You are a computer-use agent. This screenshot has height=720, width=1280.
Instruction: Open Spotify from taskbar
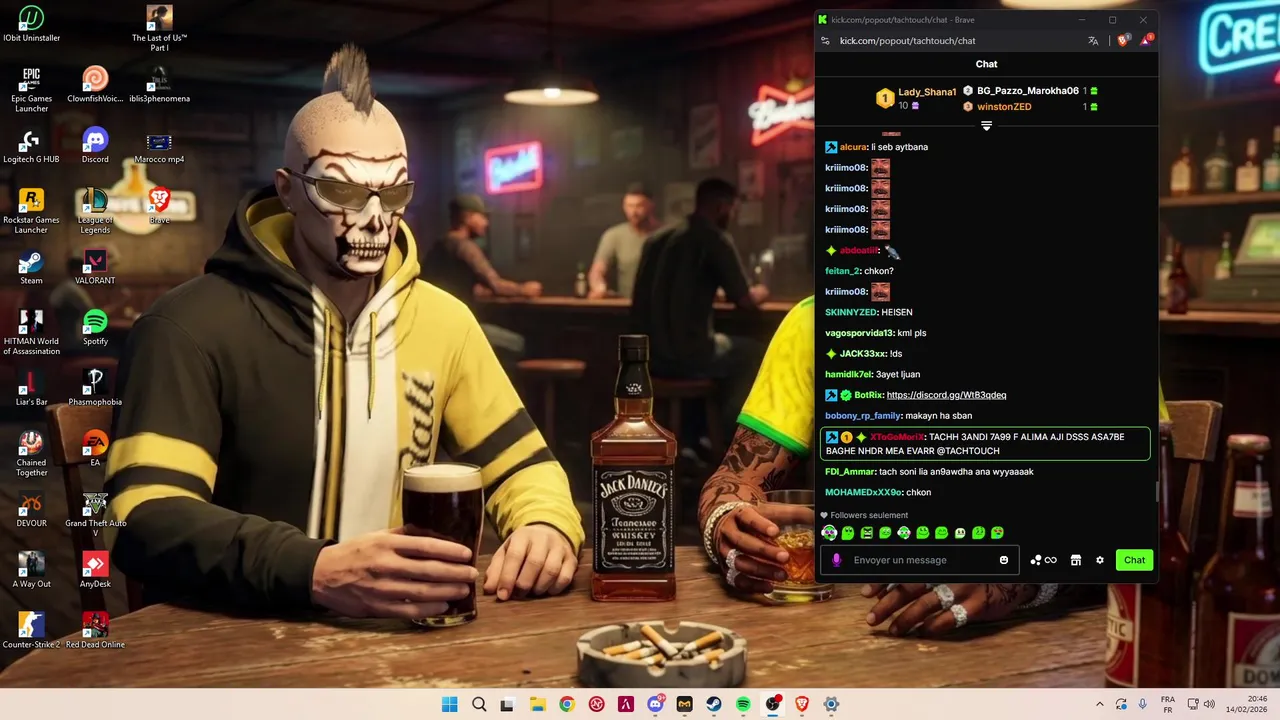tap(743, 705)
